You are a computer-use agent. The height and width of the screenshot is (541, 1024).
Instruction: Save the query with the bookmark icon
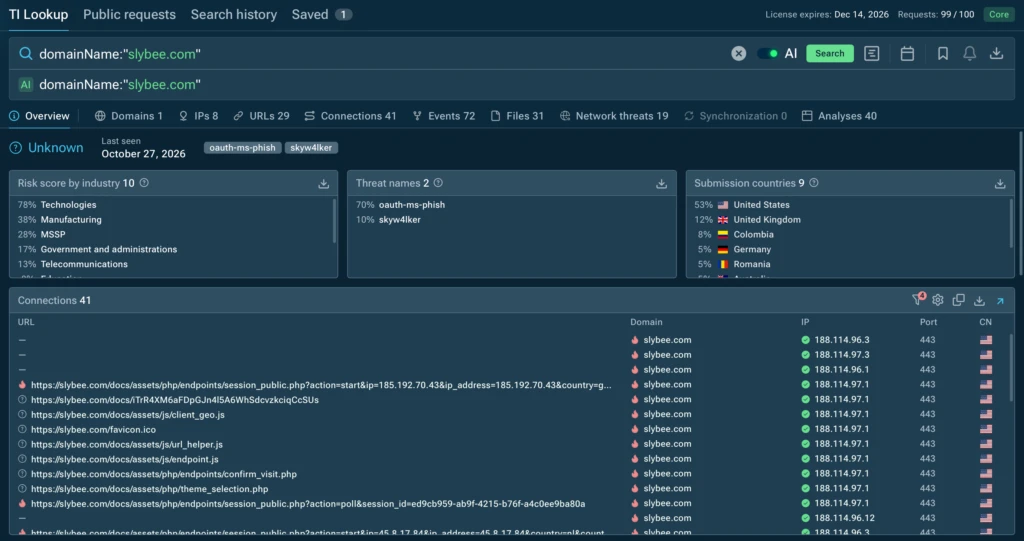point(942,54)
